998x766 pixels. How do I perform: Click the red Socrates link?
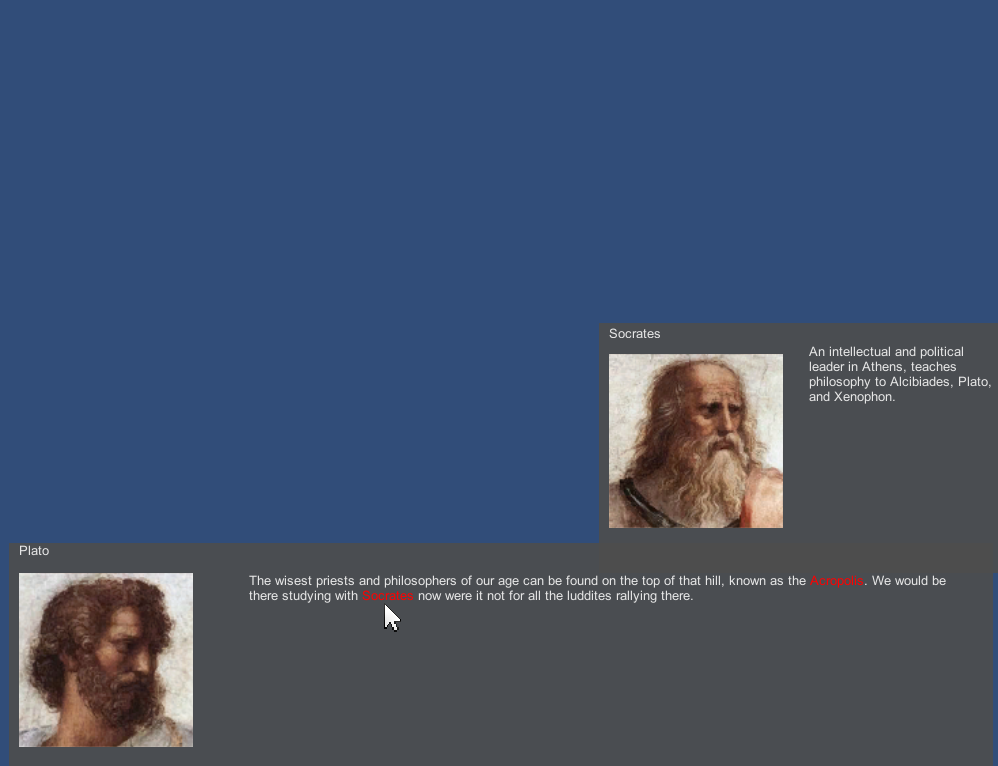coord(388,596)
